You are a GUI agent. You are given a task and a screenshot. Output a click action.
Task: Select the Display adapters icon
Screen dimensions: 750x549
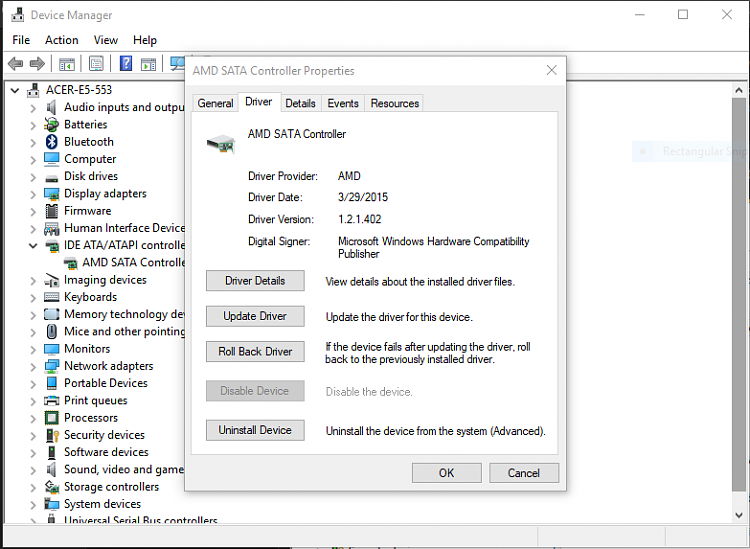[52, 194]
